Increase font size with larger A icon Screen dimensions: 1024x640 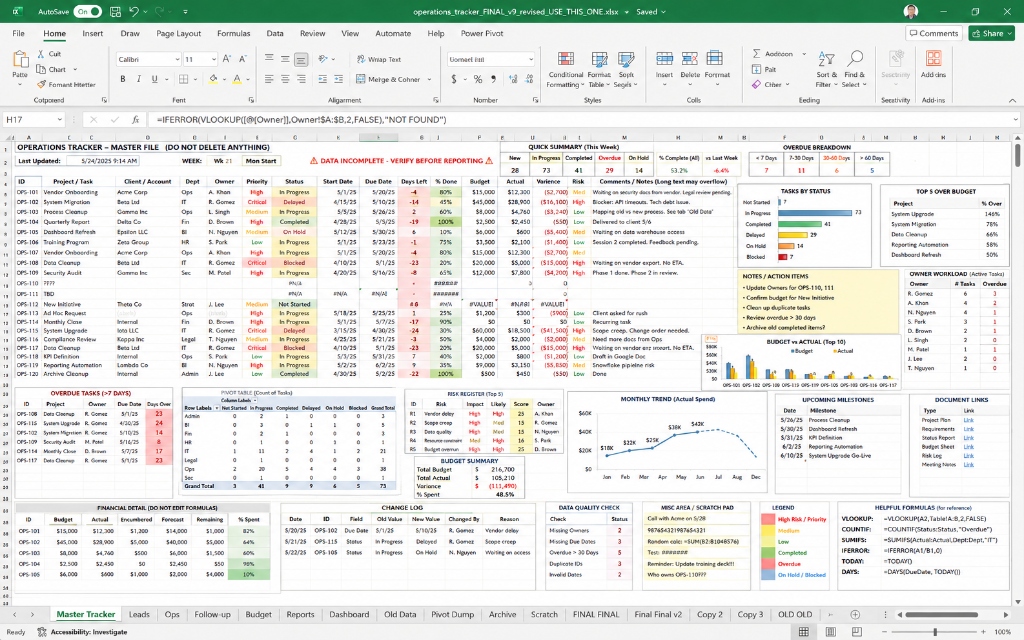(x=227, y=59)
